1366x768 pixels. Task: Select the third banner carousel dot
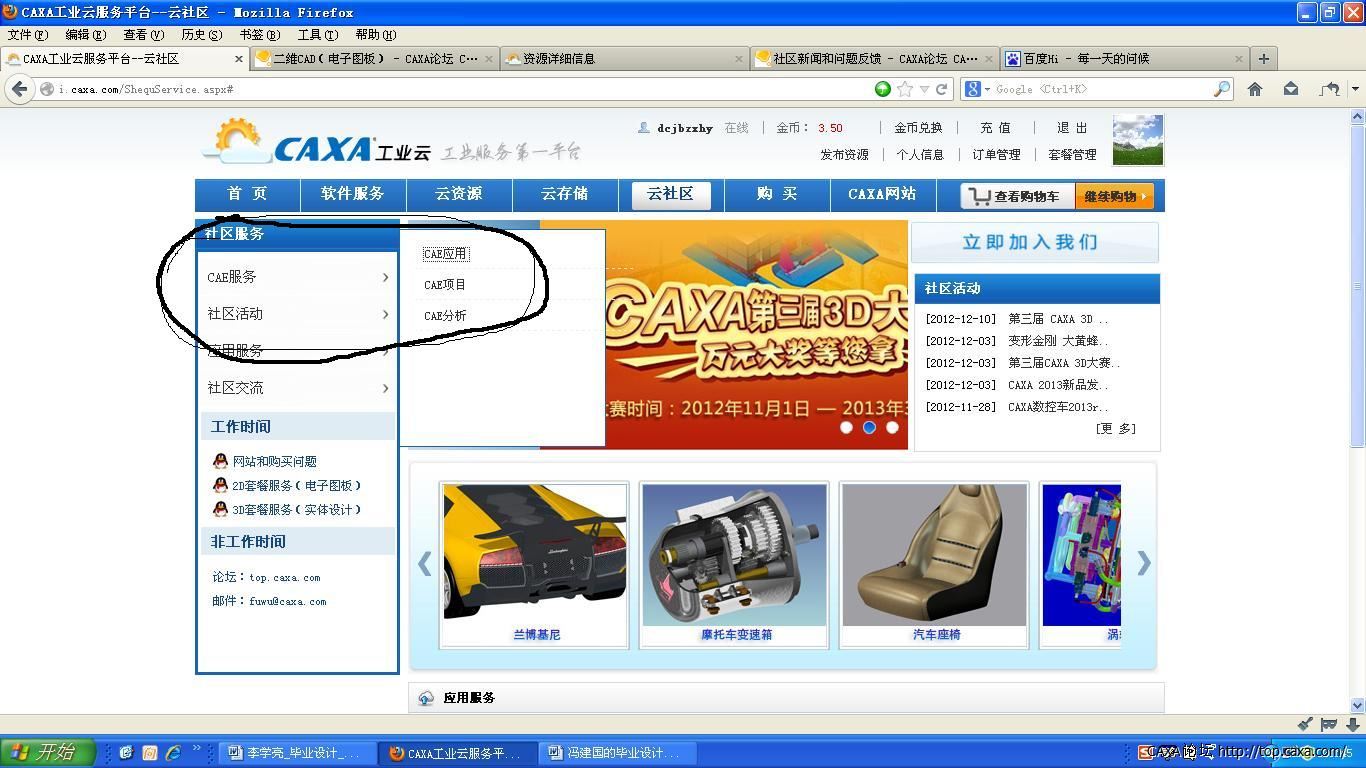(892, 427)
